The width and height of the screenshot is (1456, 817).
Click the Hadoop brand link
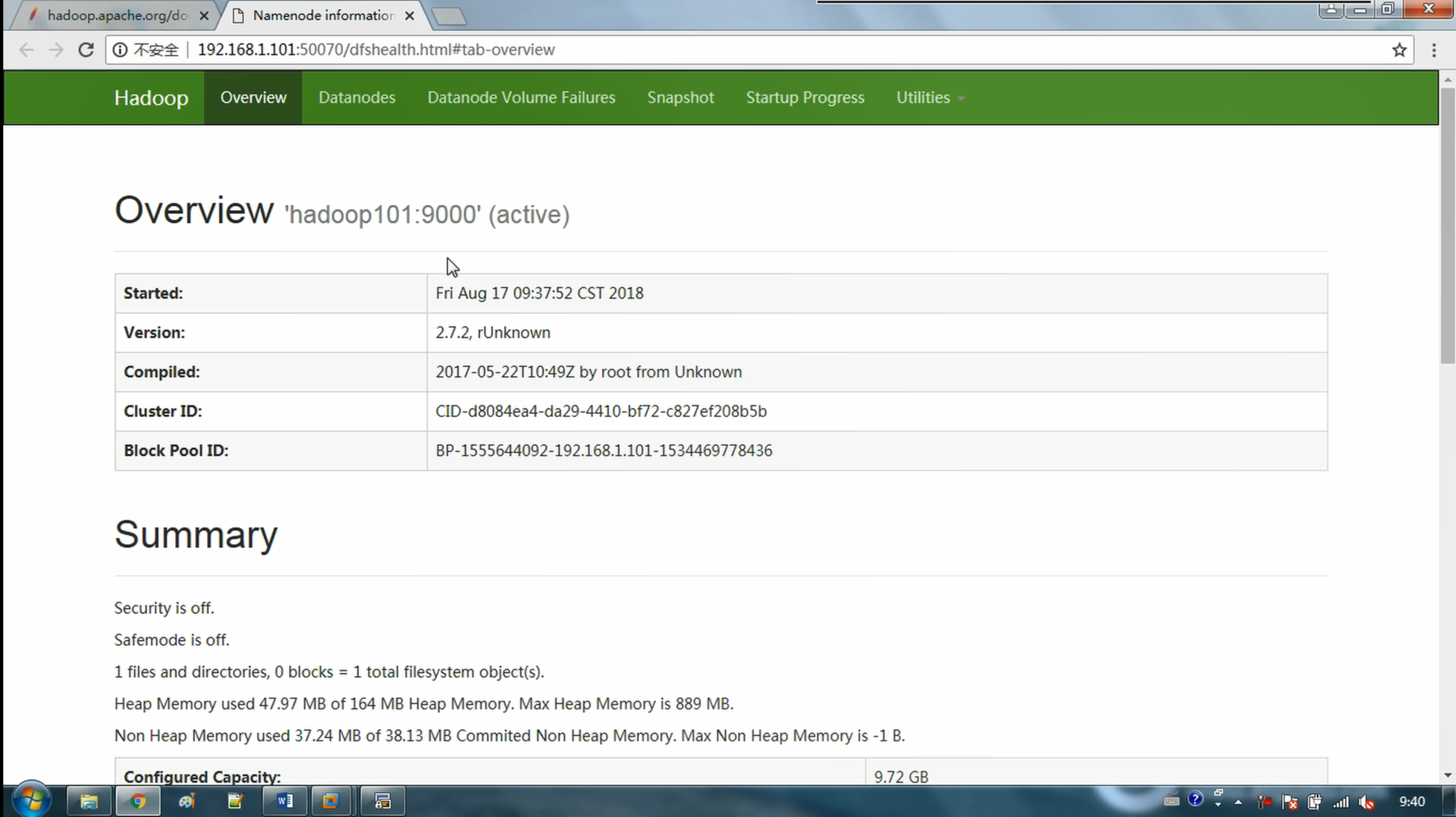click(x=151, y=98)
